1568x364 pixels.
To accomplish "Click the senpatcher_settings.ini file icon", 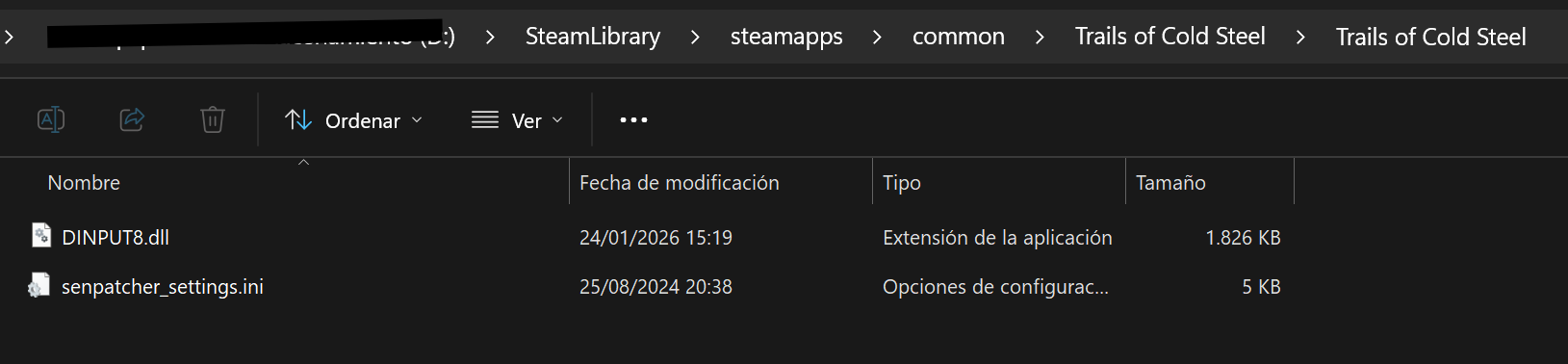I will tap(39, 286).
